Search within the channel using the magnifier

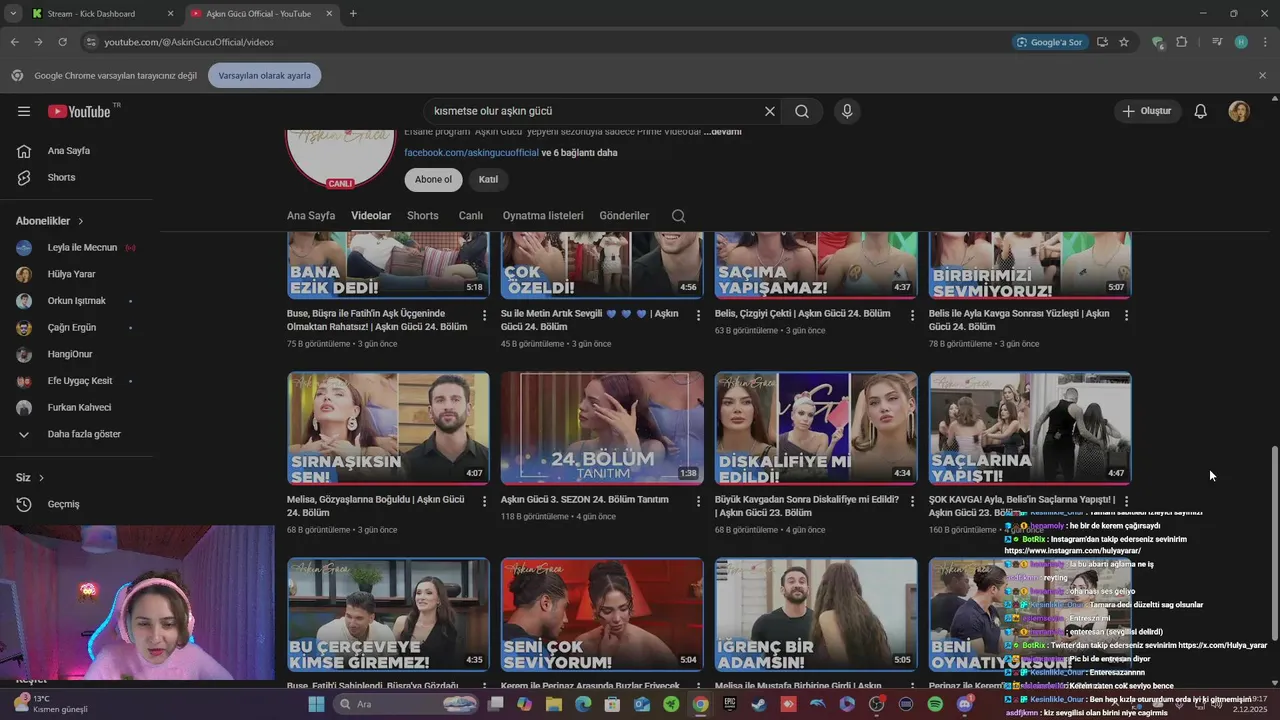pos(679,216)
